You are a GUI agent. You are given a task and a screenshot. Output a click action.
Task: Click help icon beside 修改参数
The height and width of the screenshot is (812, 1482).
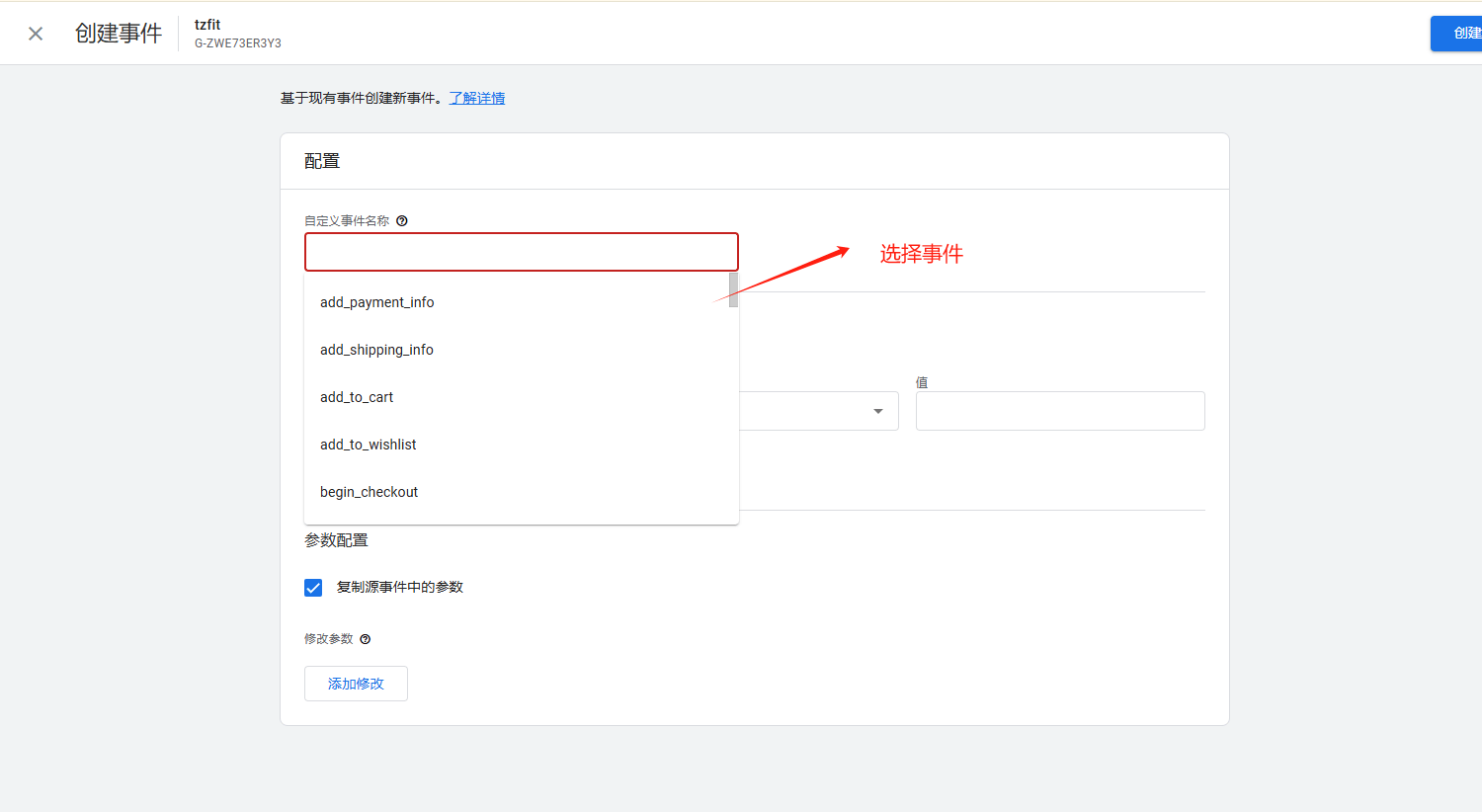pos(366,639)
